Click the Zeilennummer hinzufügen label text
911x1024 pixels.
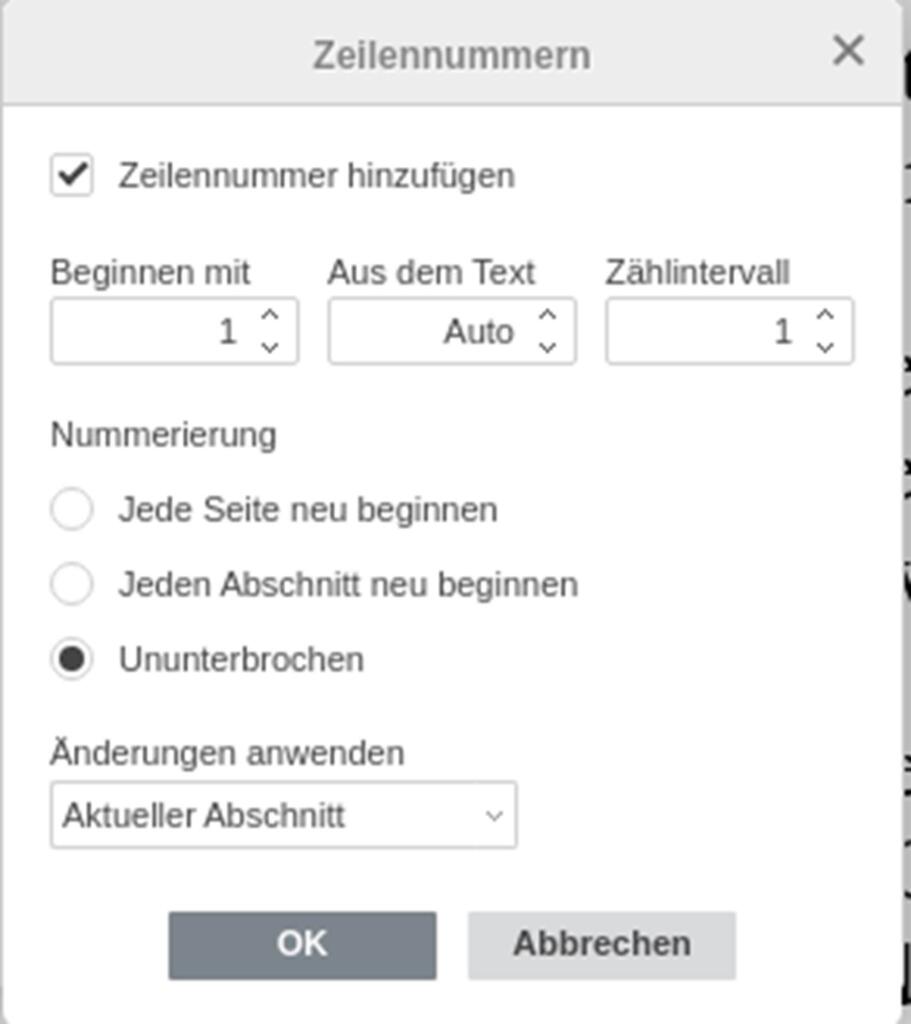[317, 176]
